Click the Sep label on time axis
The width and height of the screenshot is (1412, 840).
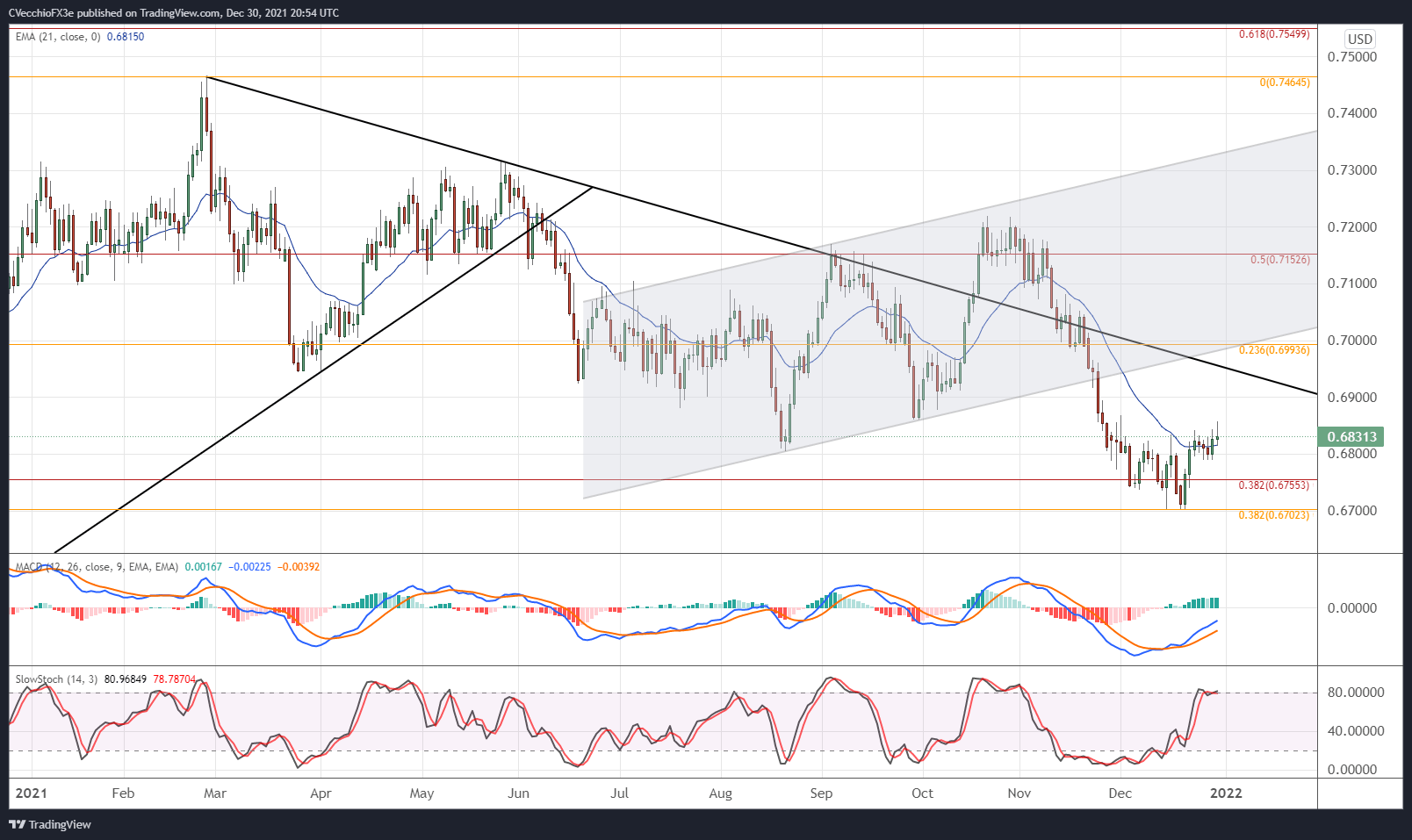click(x=821, y=793)
